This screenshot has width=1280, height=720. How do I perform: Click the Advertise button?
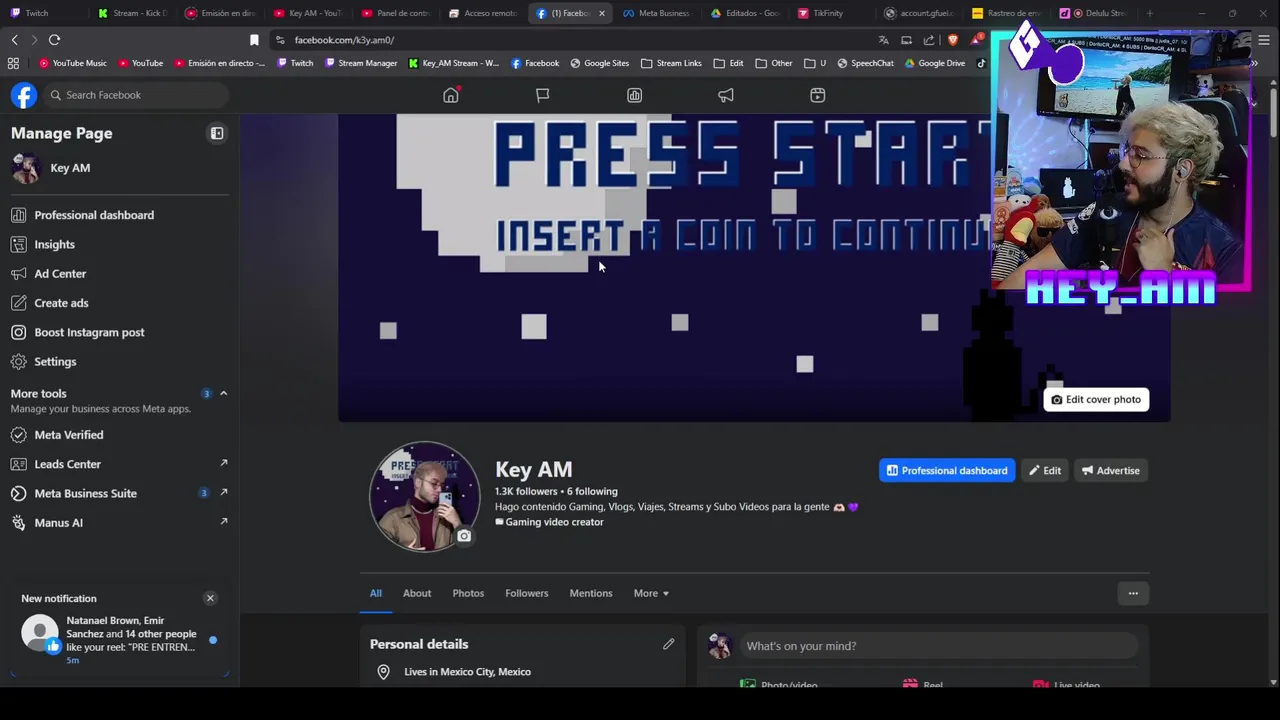tap(1110, 470)
